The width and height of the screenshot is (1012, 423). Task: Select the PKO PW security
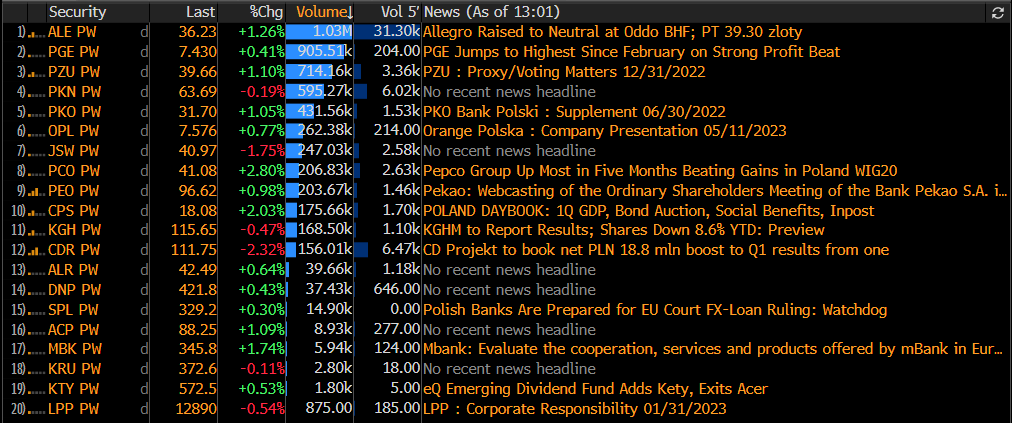click(x=74, y=112)
